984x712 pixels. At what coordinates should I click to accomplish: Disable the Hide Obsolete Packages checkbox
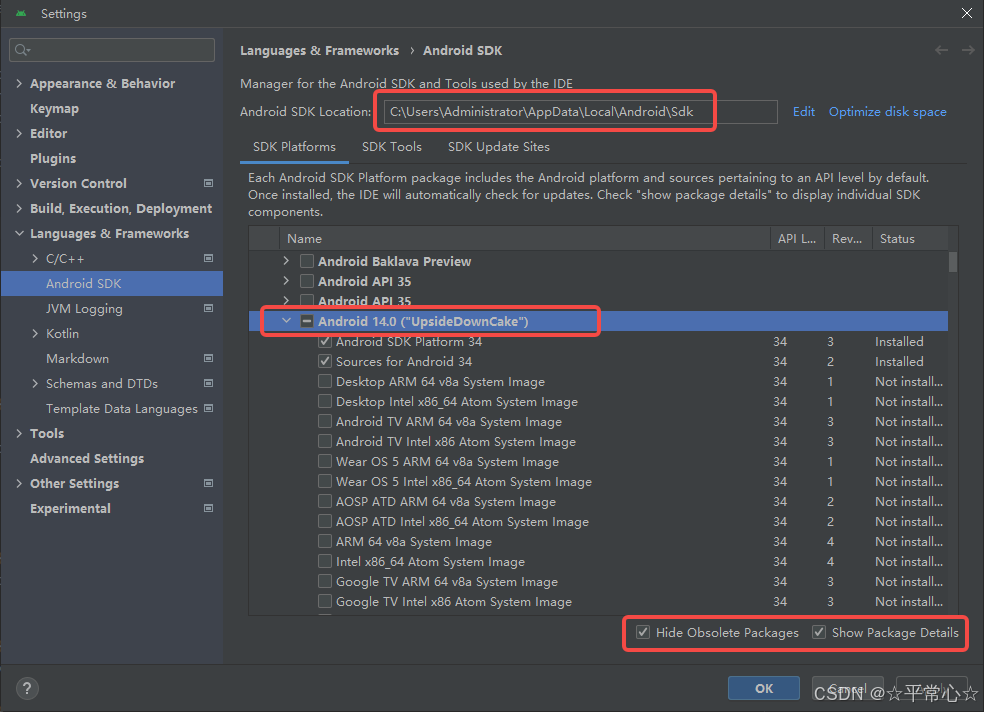642,632
